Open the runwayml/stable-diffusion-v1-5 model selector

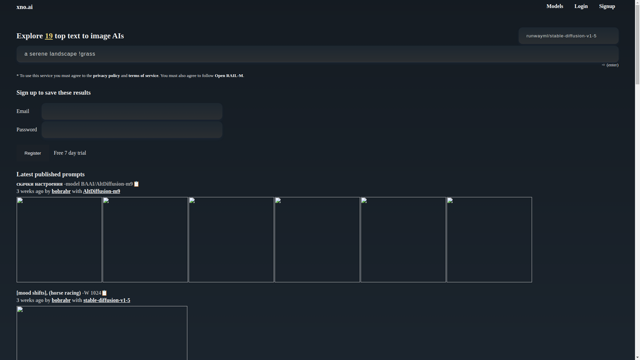click(x=568, y=36)
